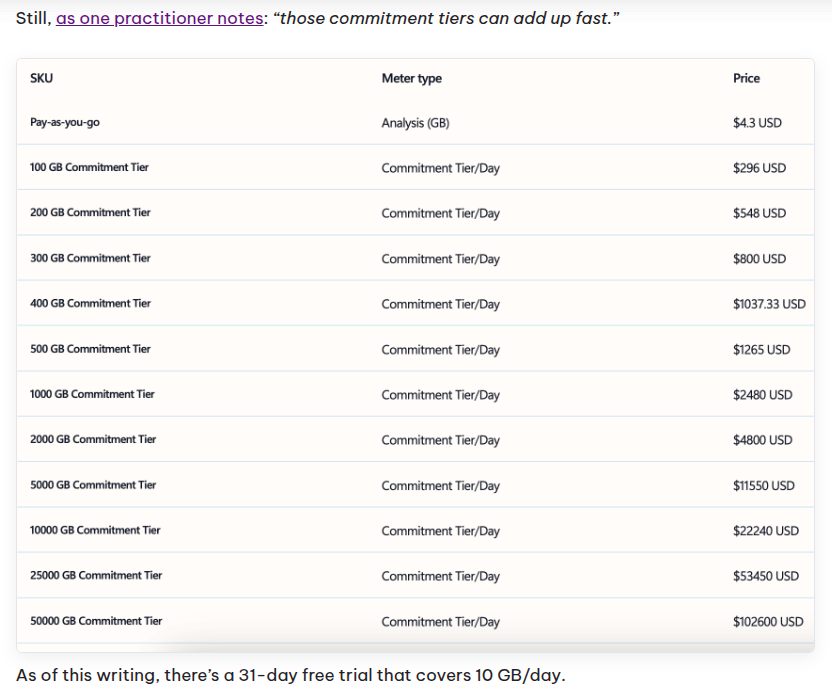
Task: Click '5000 GB Commitment Tier' row label
Action: coord(93,485)
